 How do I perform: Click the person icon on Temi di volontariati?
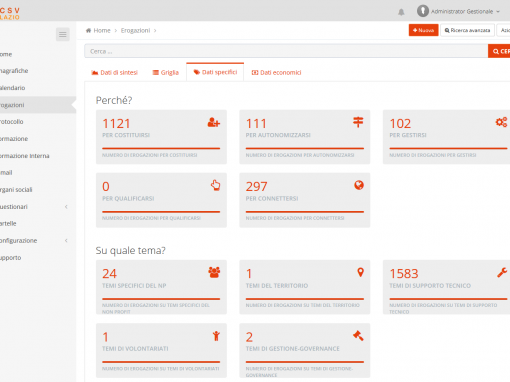point(216,336)
